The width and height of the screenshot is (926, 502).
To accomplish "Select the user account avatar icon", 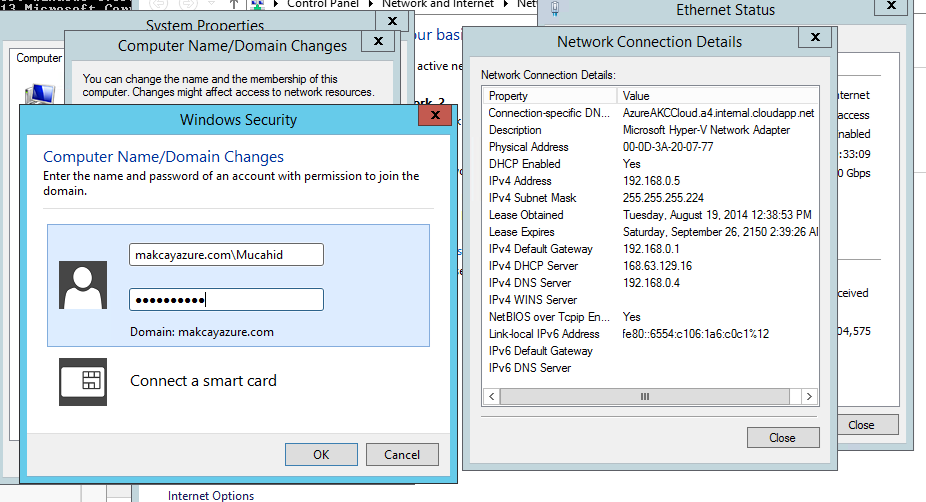I will [x=83, y=285].
